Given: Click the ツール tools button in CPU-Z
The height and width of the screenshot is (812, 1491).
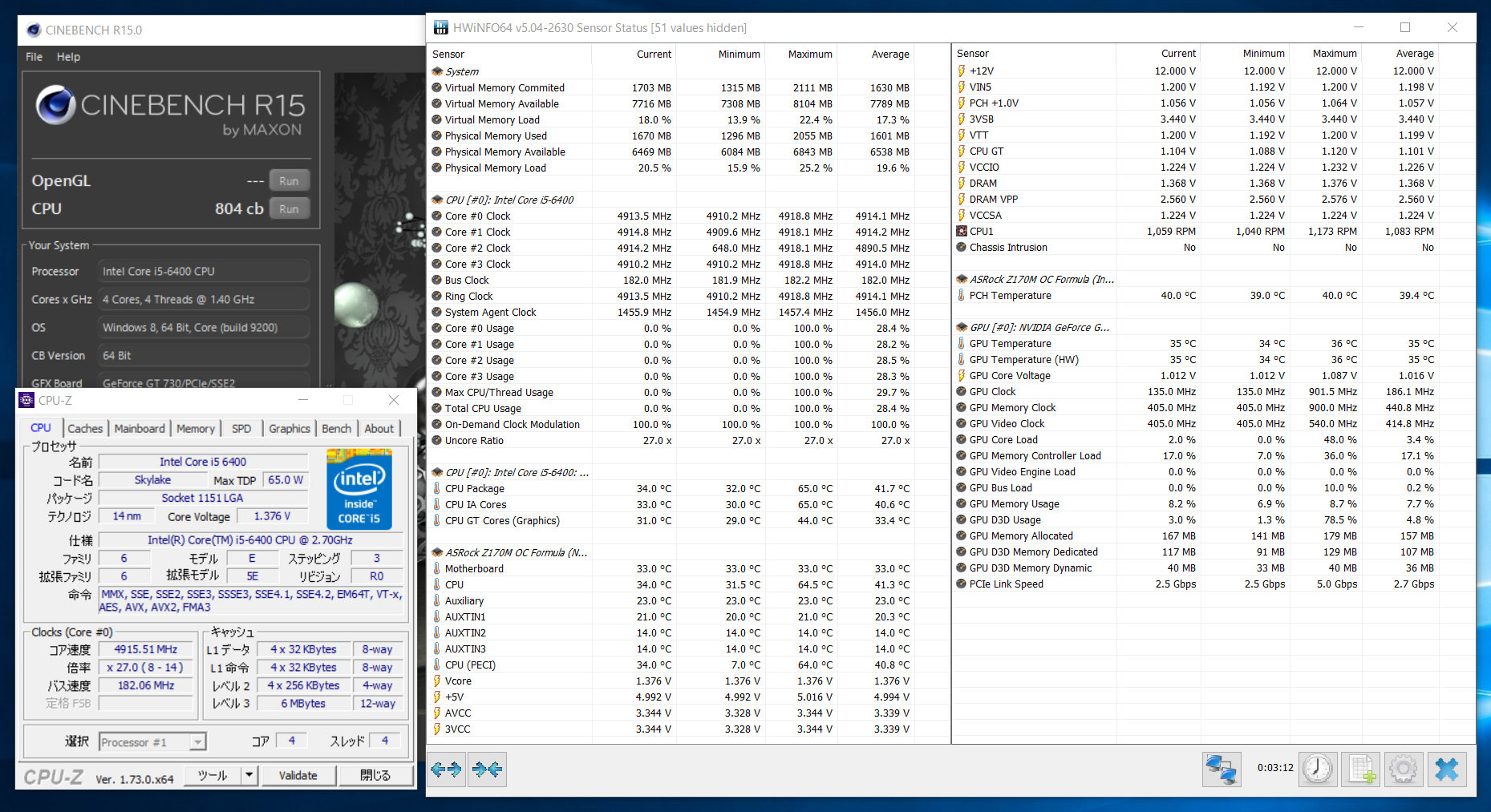Looking at the screenshot, I should [213, 775].
